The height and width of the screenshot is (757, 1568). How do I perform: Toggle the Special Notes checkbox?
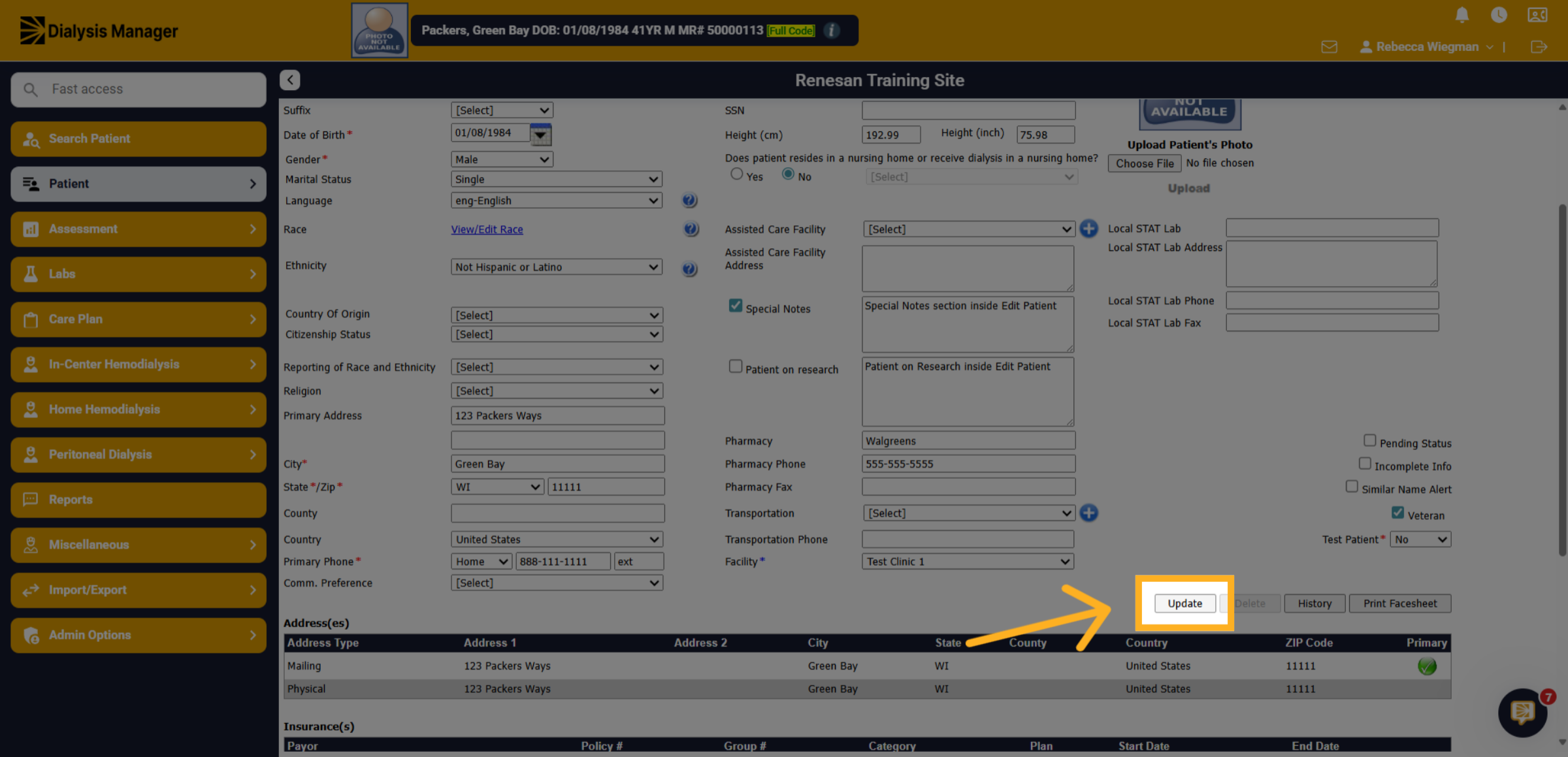point(736,306)
